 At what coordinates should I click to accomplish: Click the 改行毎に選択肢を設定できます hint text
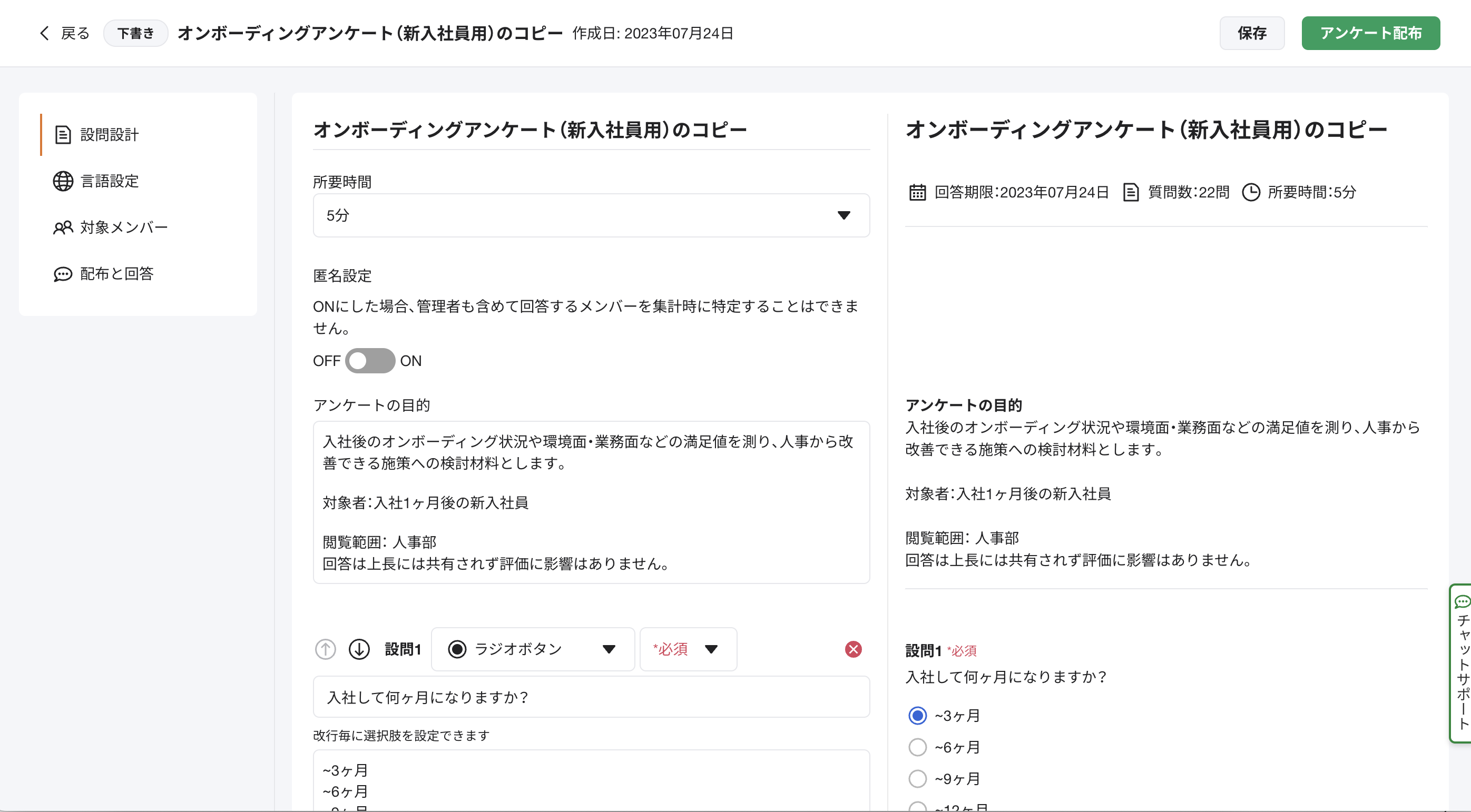pos(401,736)
